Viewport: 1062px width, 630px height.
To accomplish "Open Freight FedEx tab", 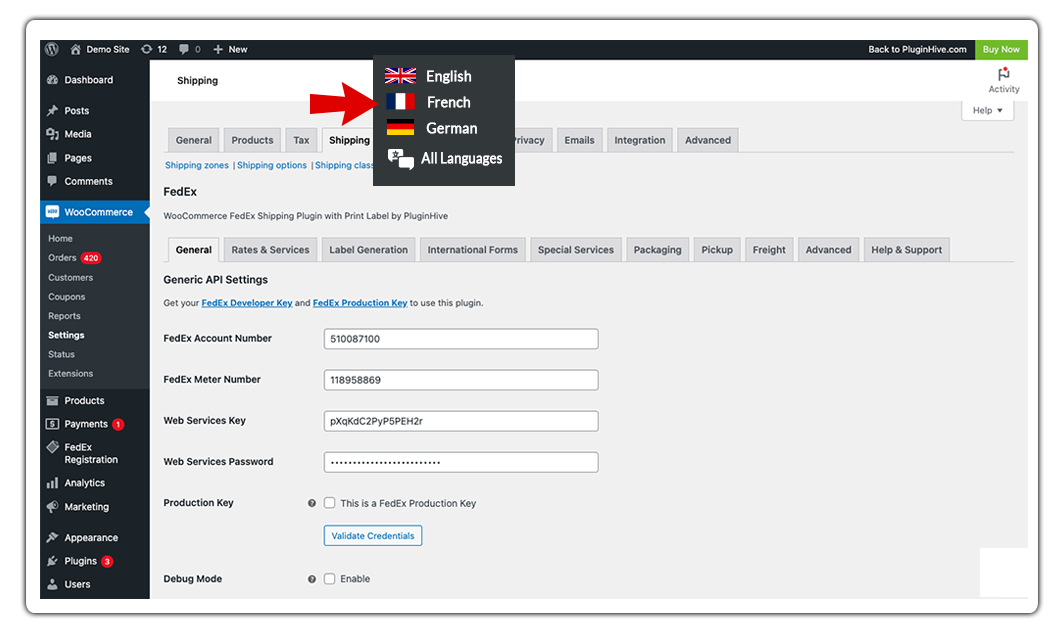I will coord(769,250).
